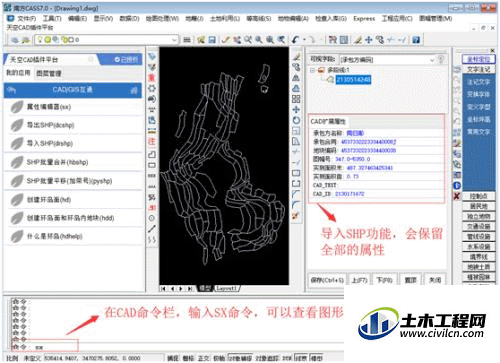Click the zoom magnifier toolbar icon

click(259, 40)
